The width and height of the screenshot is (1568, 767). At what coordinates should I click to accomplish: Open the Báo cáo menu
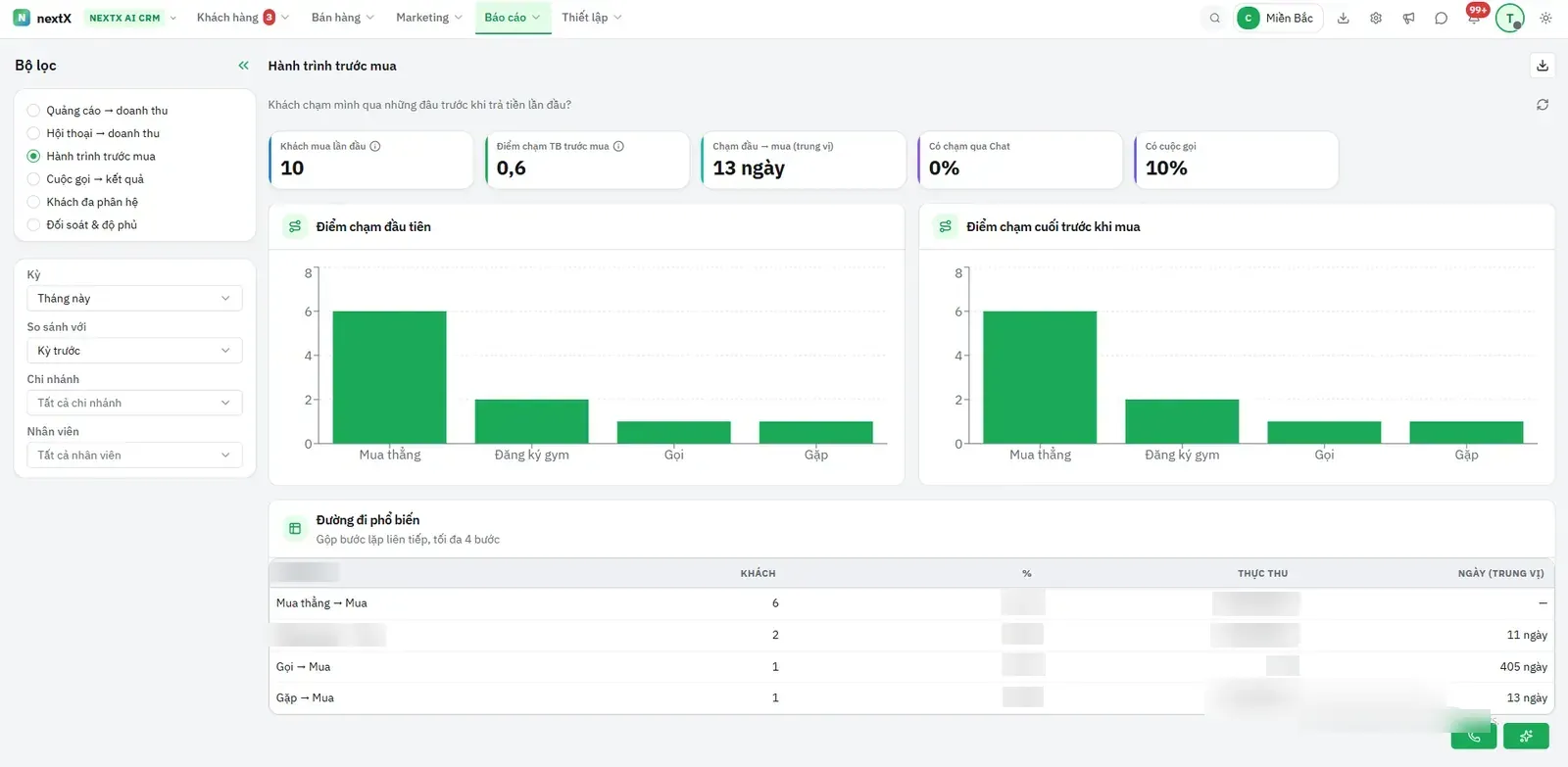pyautogui.click(x=513, y=18)
